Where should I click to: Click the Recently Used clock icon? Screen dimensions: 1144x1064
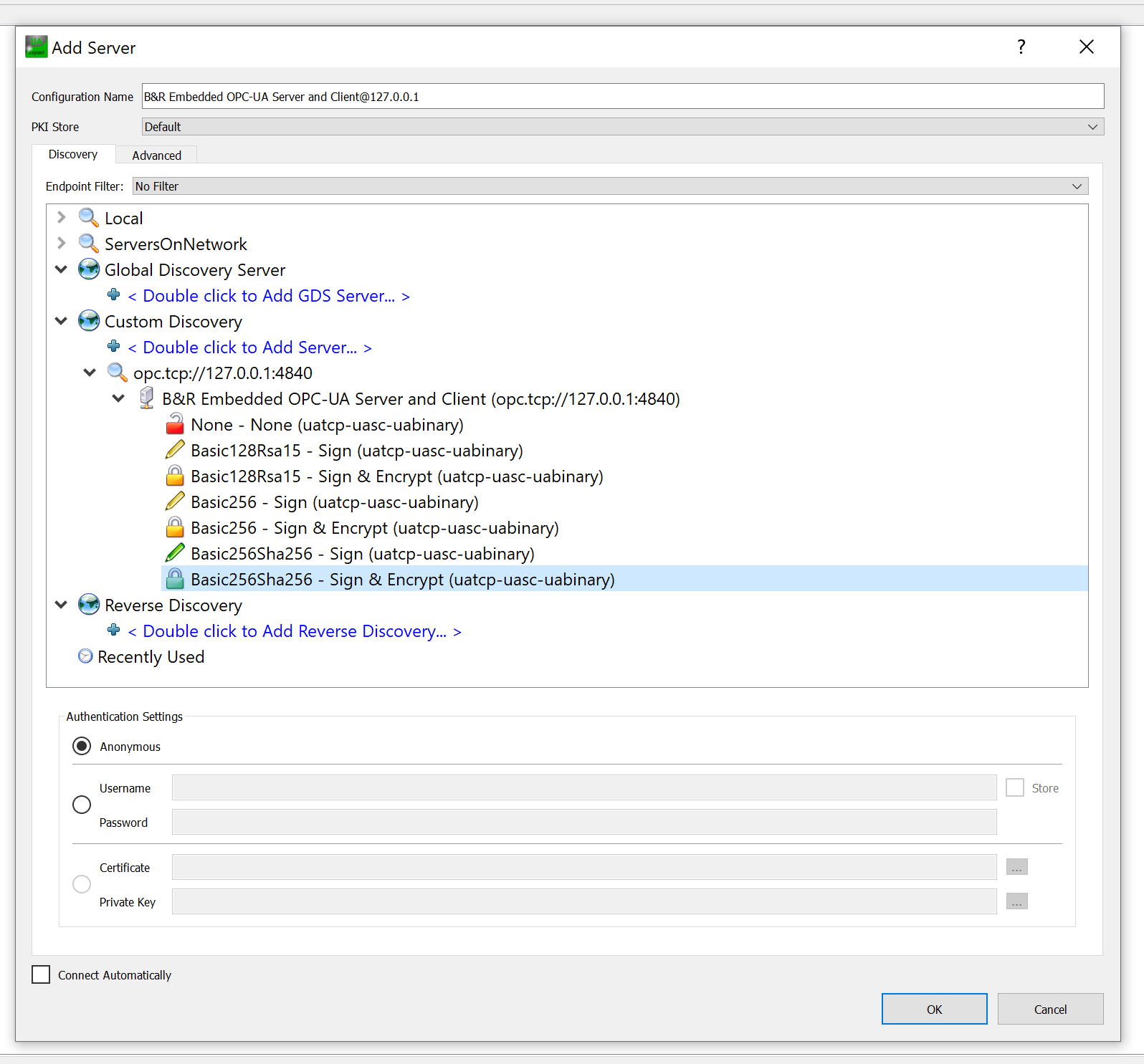click(x=85, y=656)
